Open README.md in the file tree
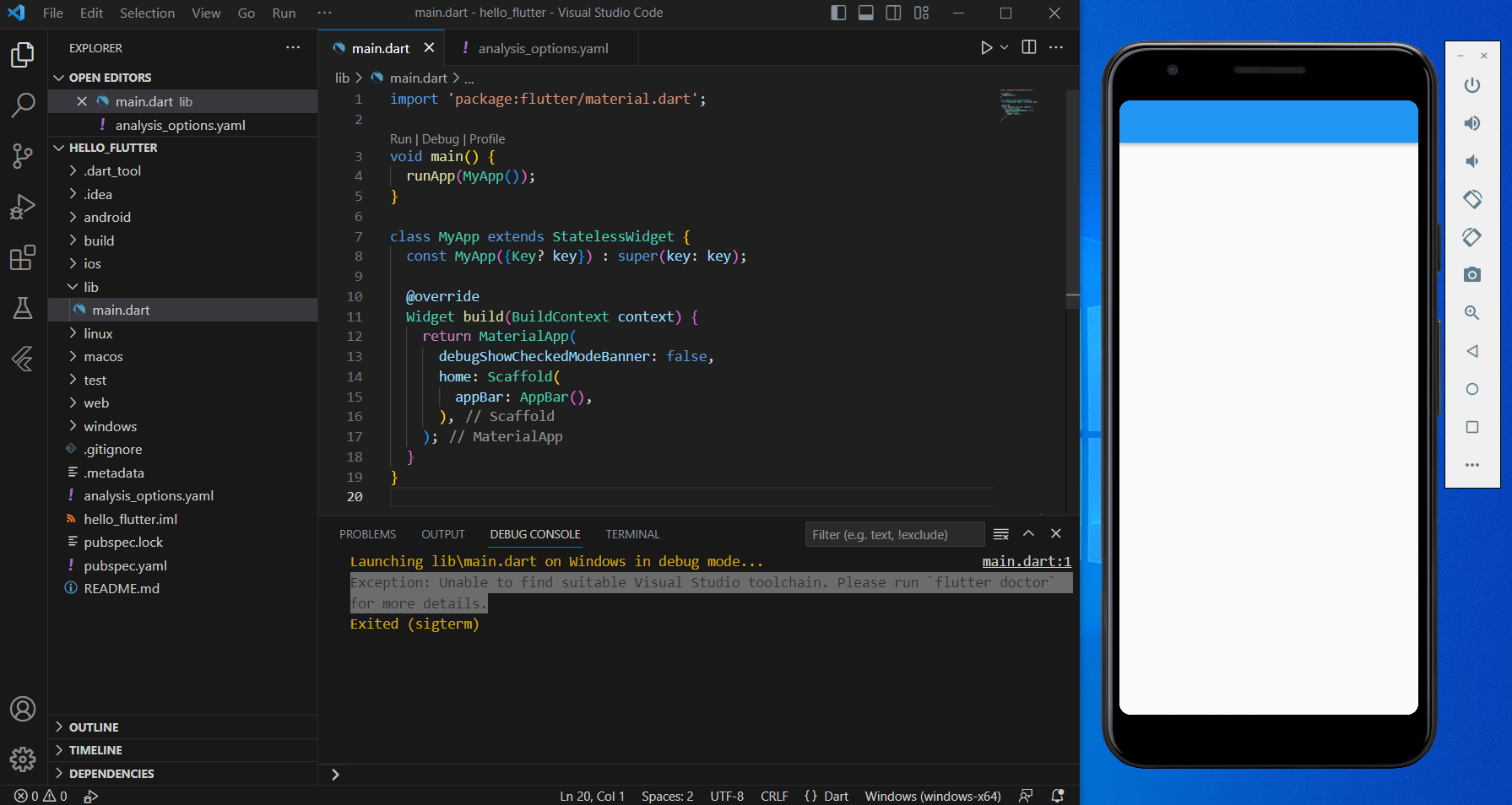This screenshot has width=1512, height=805. click(182, 588)
